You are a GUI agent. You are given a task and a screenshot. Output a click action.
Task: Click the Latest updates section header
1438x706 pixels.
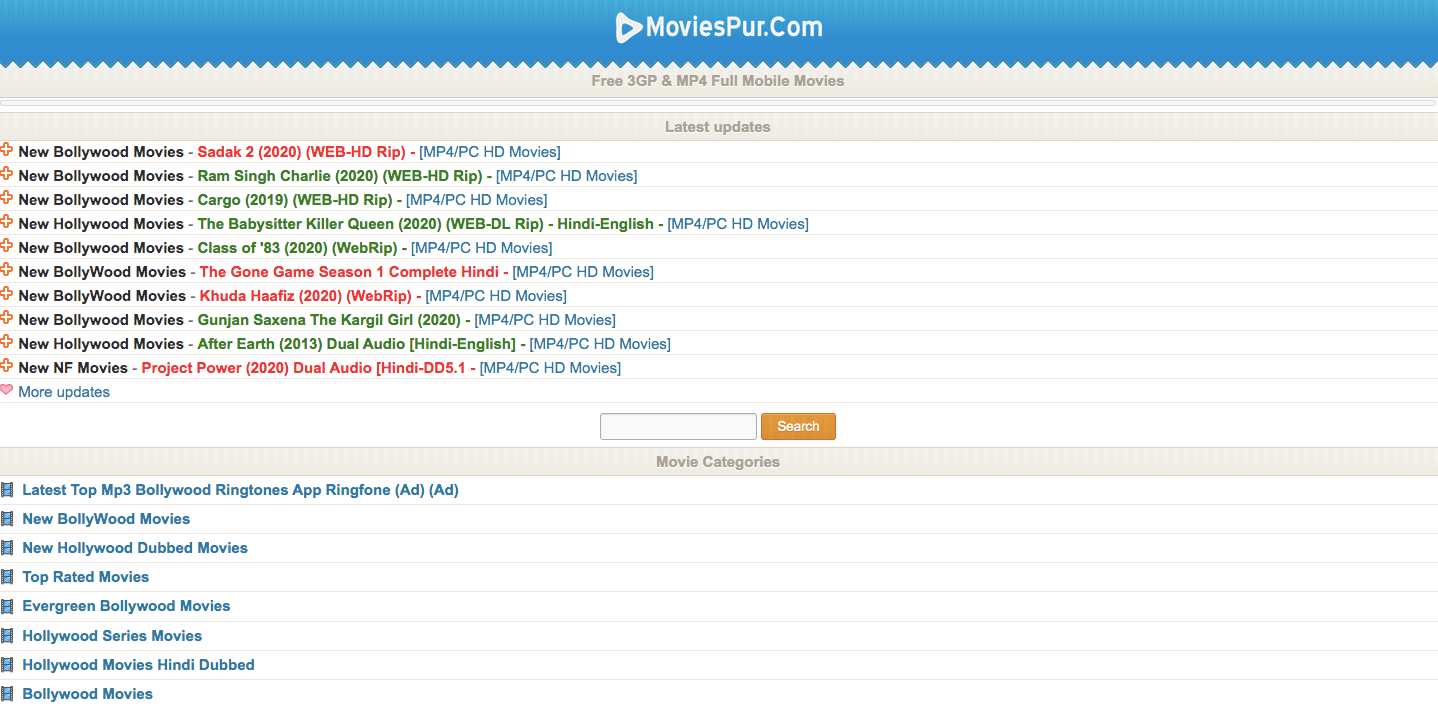718,127
